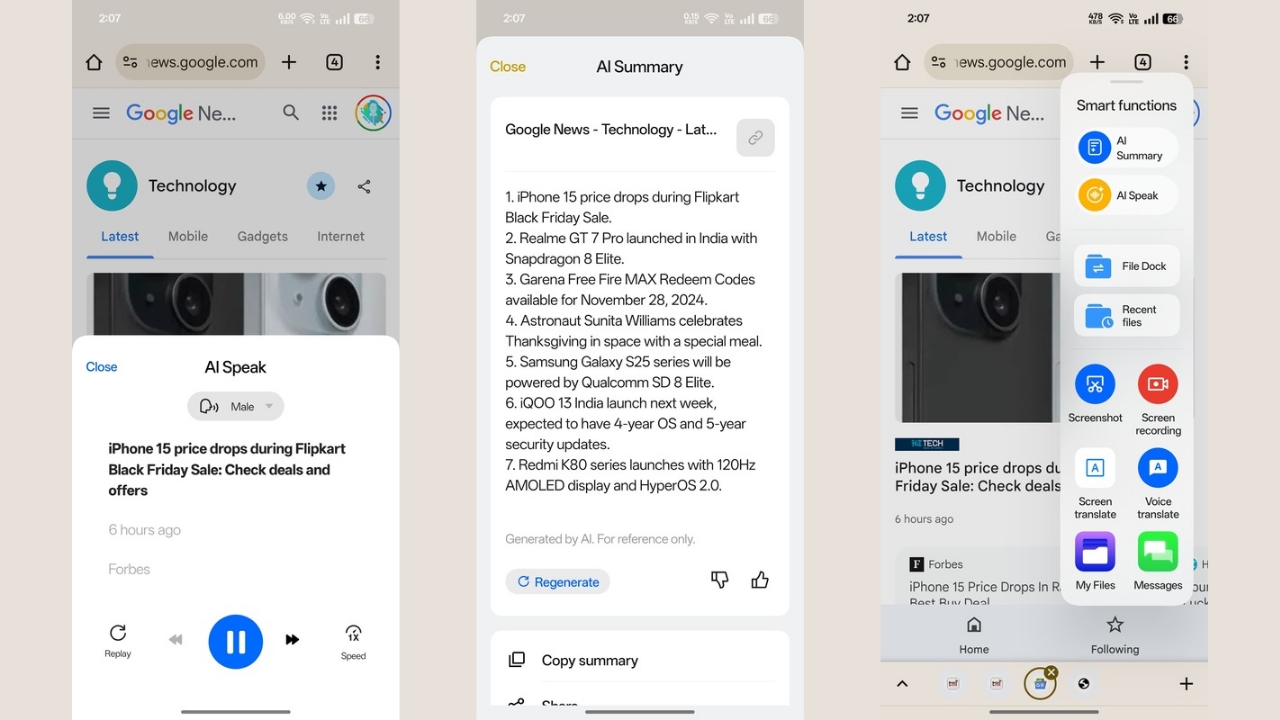Open the AI Summary smart function
The height and width of the screenshot is (720, 1280).
(1125, 147)
